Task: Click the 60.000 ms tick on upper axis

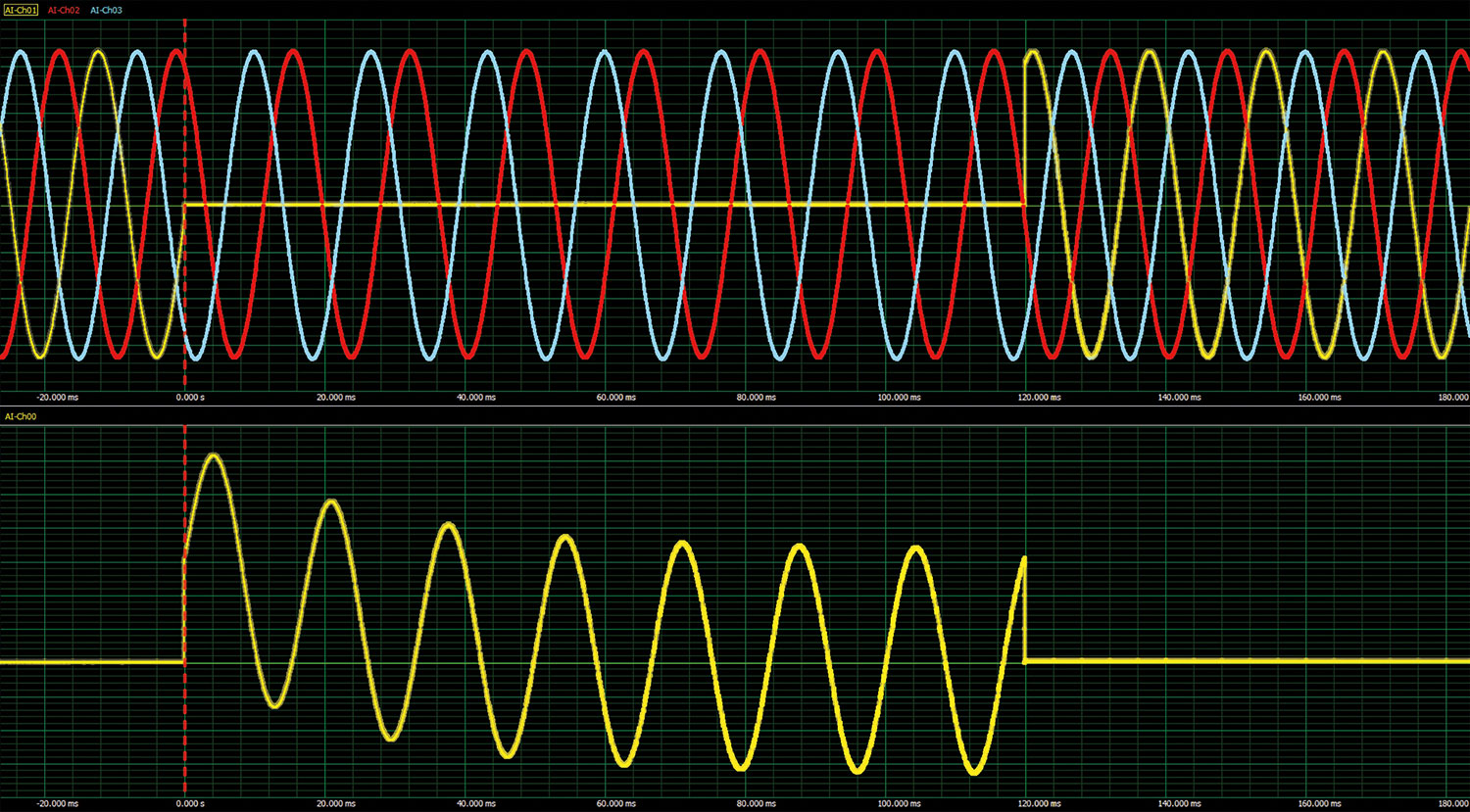Action: [x=615, y=398]
